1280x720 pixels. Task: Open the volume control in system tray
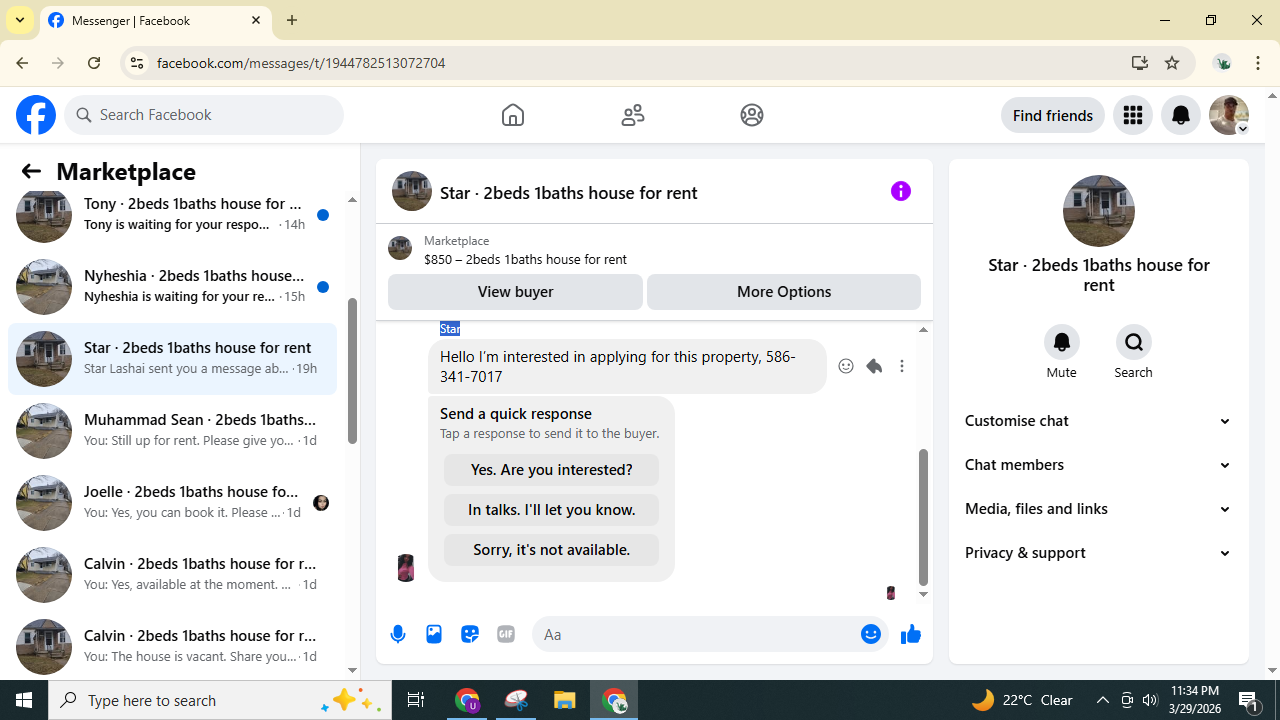coord(1150,700)
